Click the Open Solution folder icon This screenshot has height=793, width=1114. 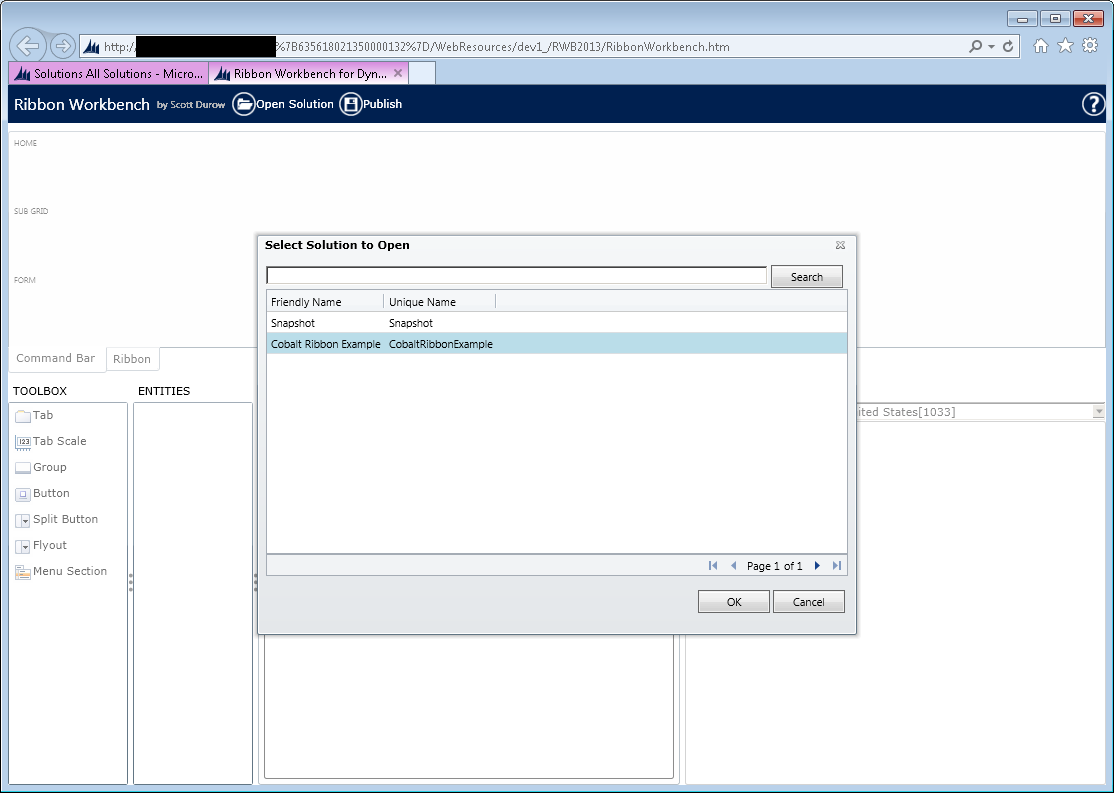click(x=244, y=104)
